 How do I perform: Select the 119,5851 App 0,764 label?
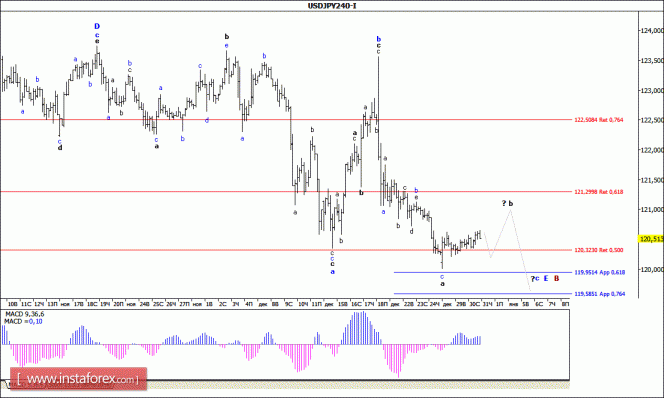[600, 293]
